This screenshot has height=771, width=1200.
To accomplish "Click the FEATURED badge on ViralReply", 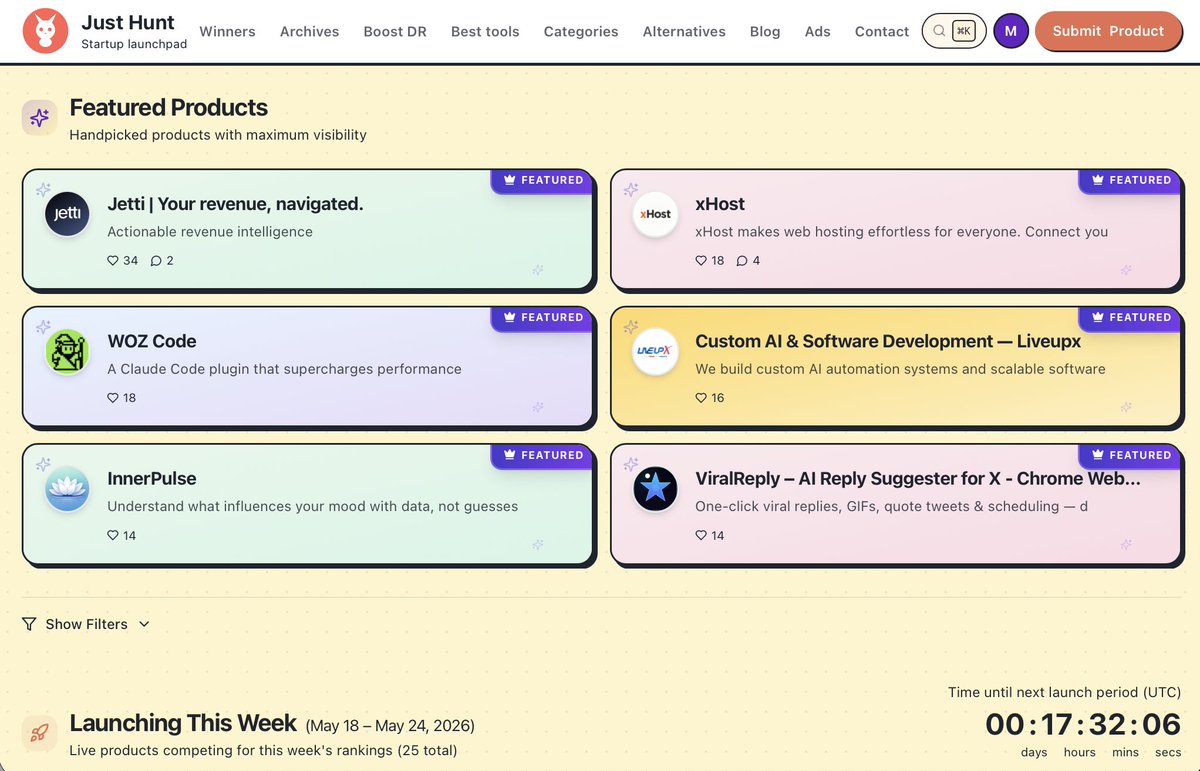I will point(1131,455).
